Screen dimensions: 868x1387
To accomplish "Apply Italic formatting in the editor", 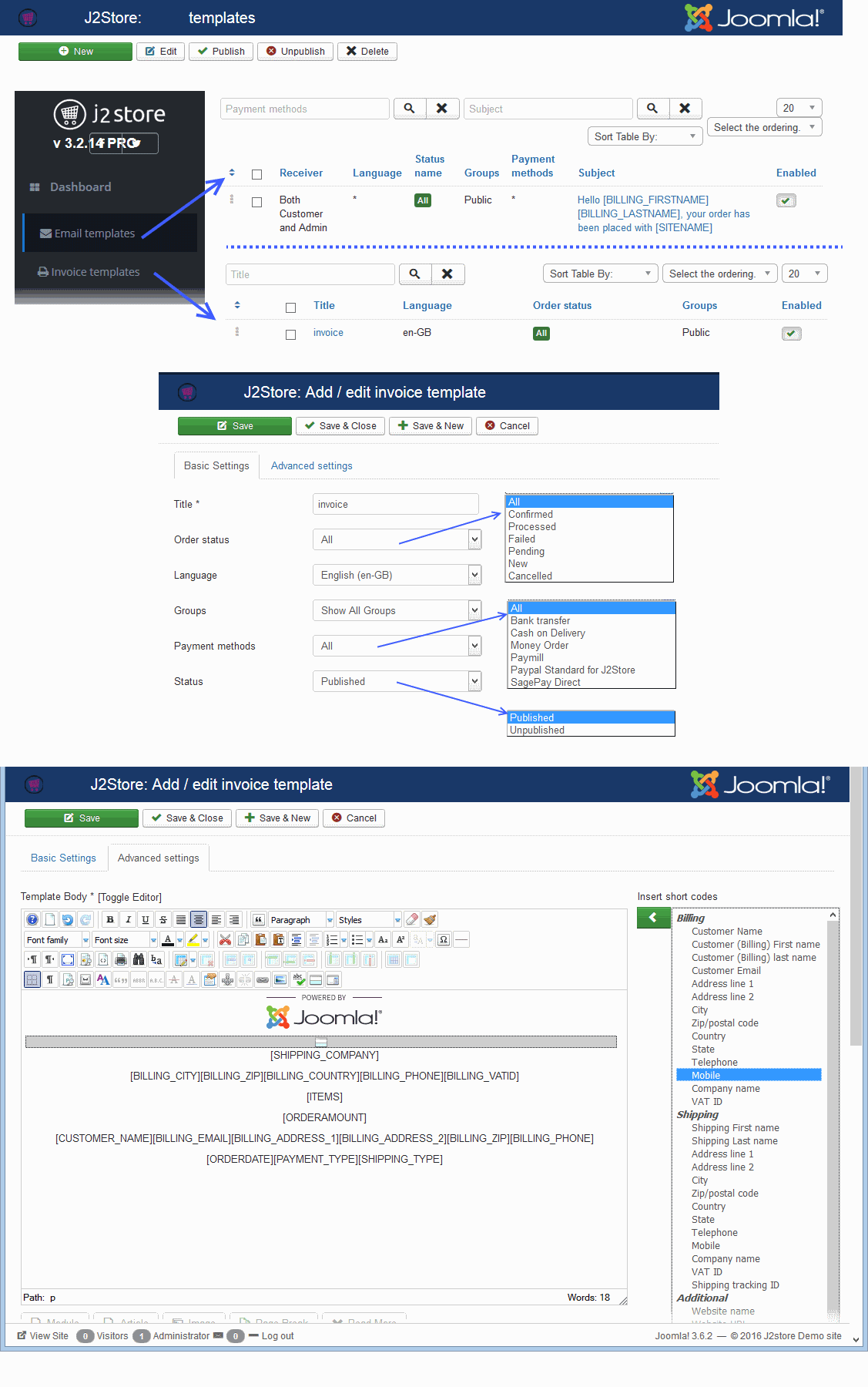I will [x=128, y=919].
